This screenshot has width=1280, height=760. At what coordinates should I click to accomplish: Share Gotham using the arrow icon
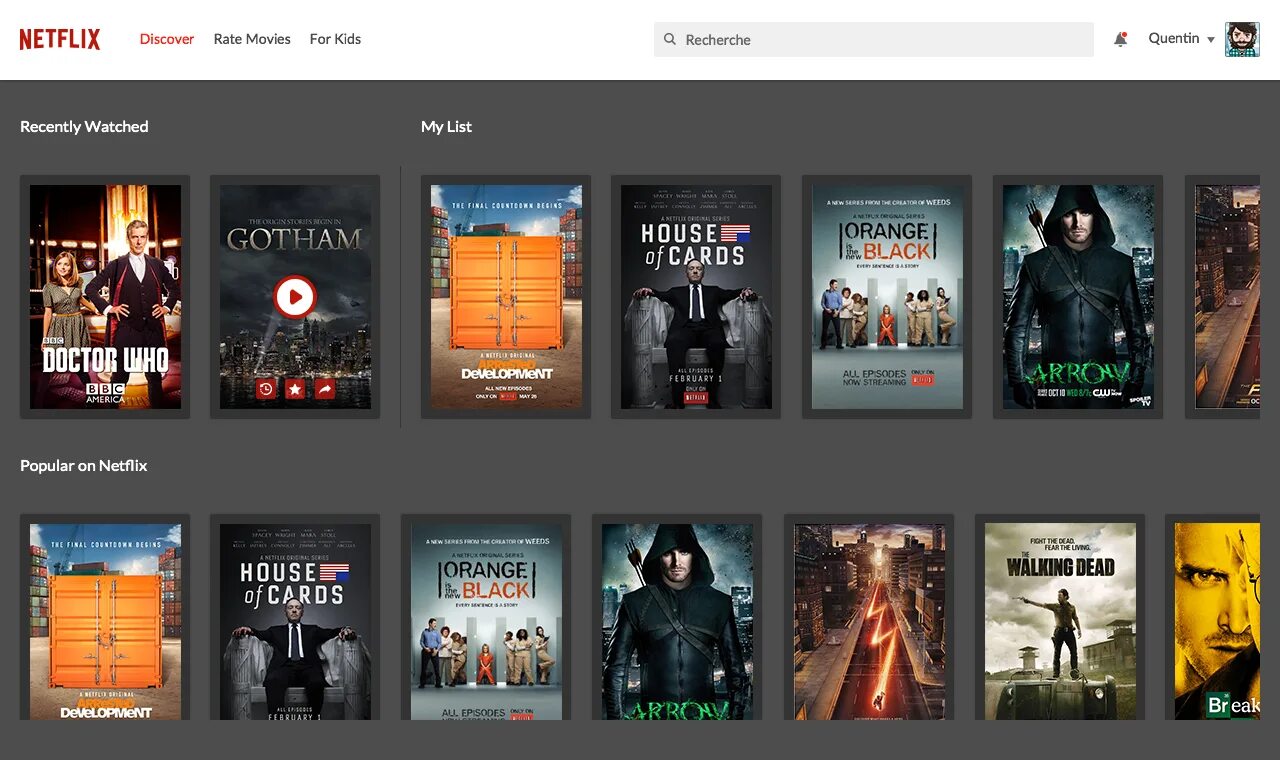point(325,389)
